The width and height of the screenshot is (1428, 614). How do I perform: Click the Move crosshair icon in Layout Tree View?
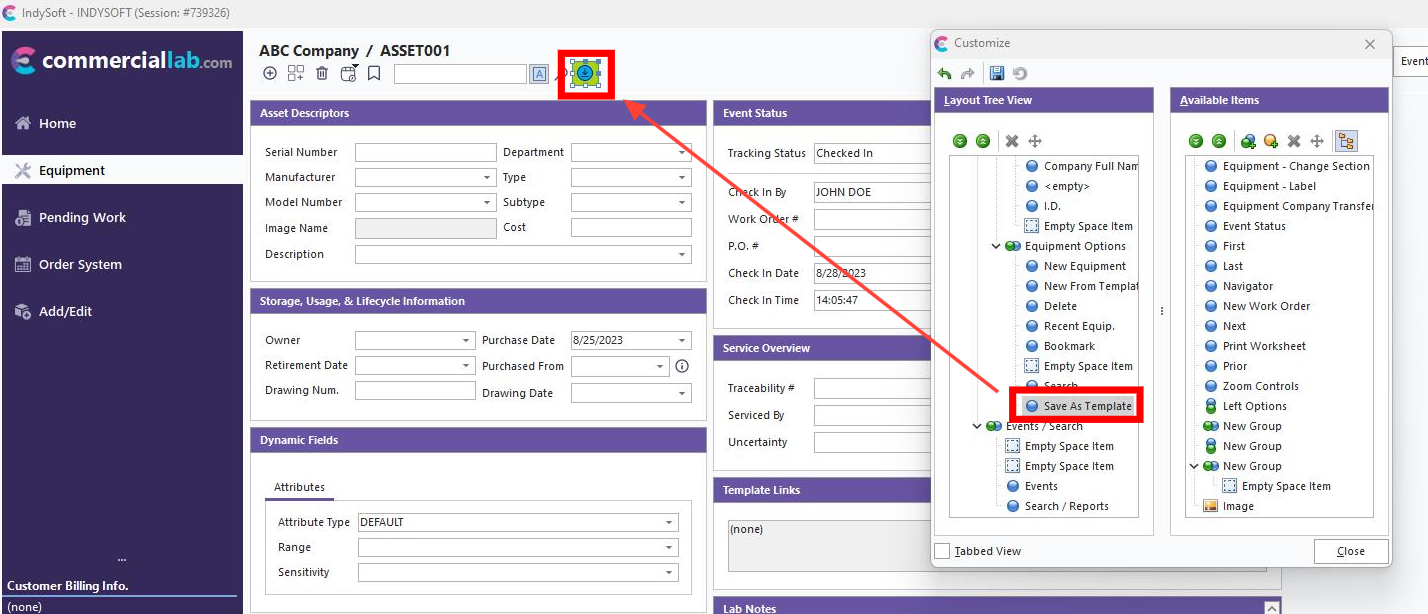1035,140
